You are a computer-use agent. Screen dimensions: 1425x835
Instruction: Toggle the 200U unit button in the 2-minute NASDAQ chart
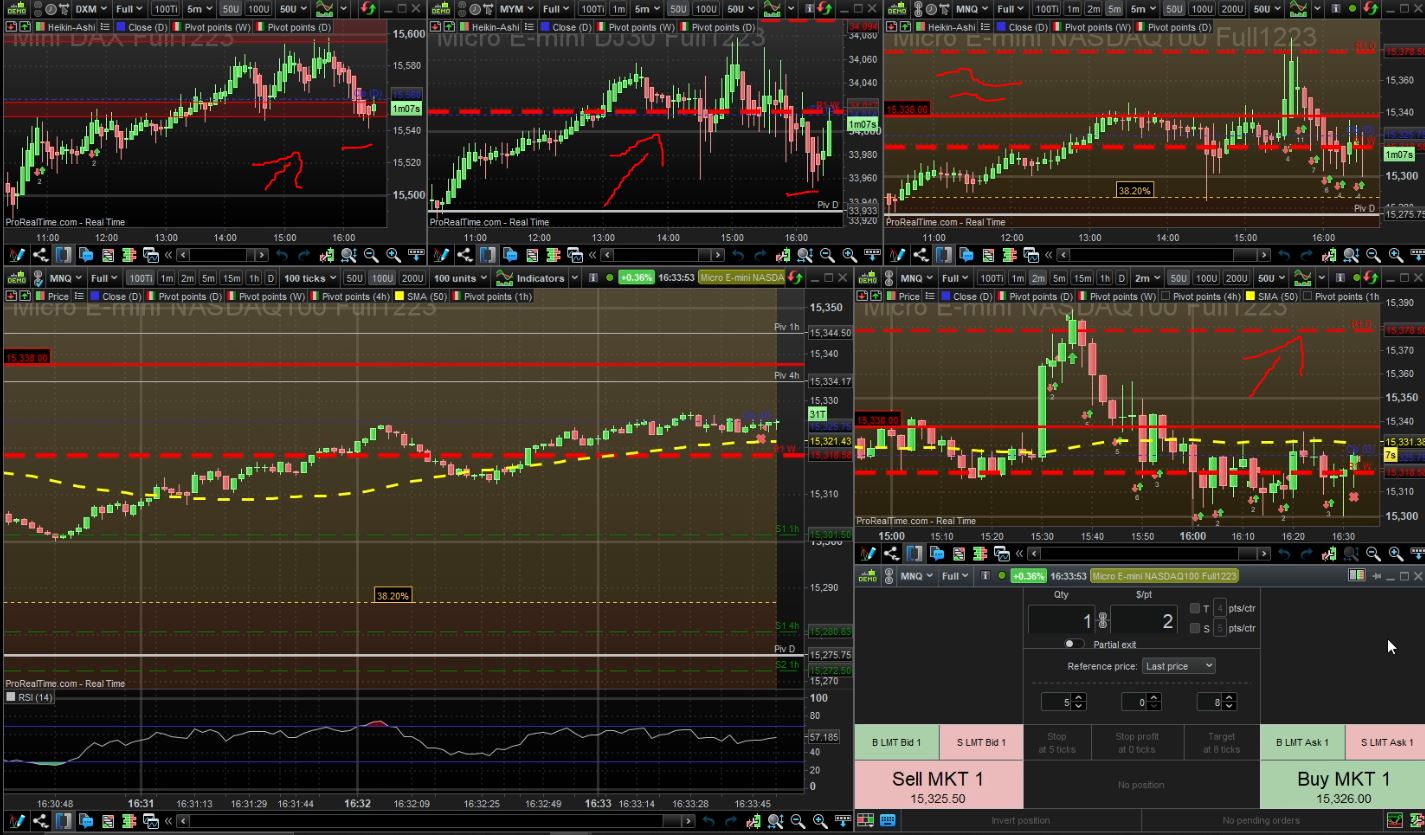[1236, 278]
